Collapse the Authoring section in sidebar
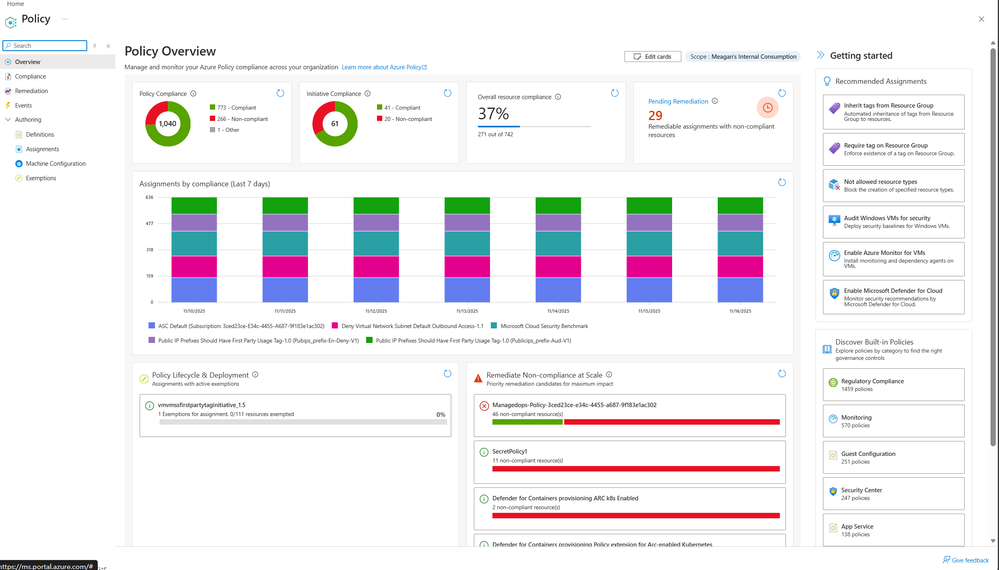Screen dimensions: 999x570 tap(8, 120)
